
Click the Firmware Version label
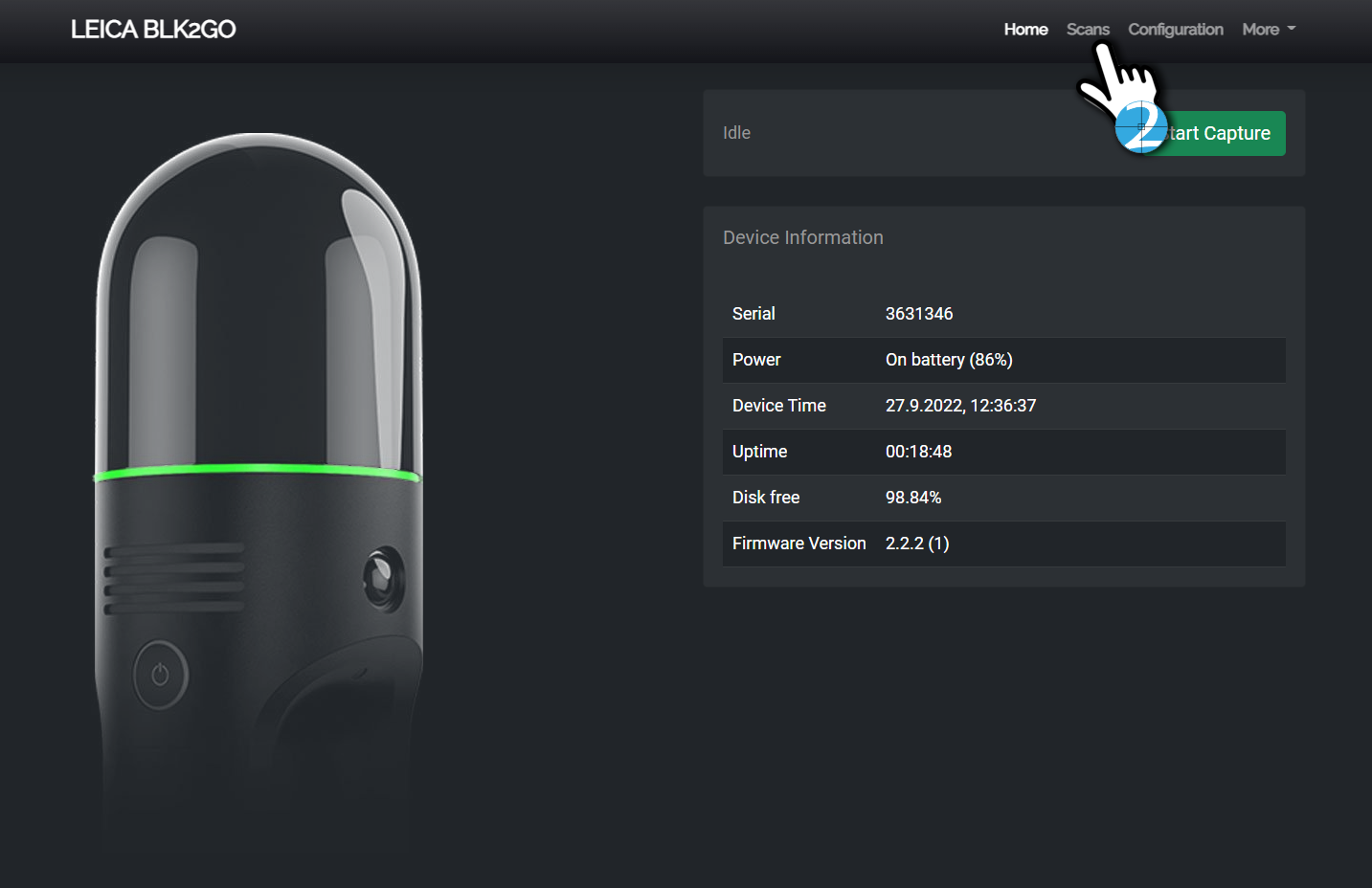(798, 544)
